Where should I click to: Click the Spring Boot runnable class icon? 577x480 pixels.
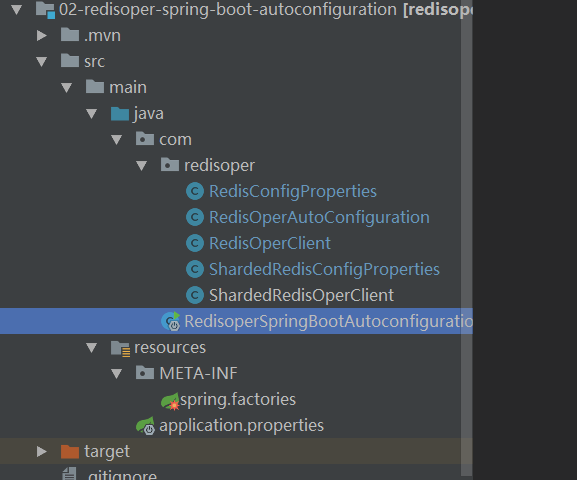(x=171, y=321)
